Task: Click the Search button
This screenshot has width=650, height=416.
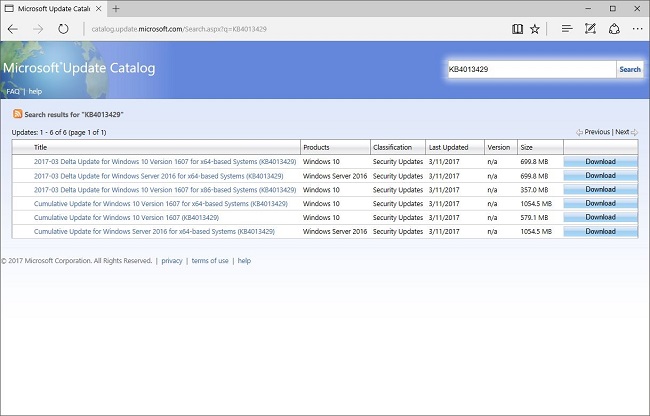Action: pyautogui.click(x=630, y=69)
